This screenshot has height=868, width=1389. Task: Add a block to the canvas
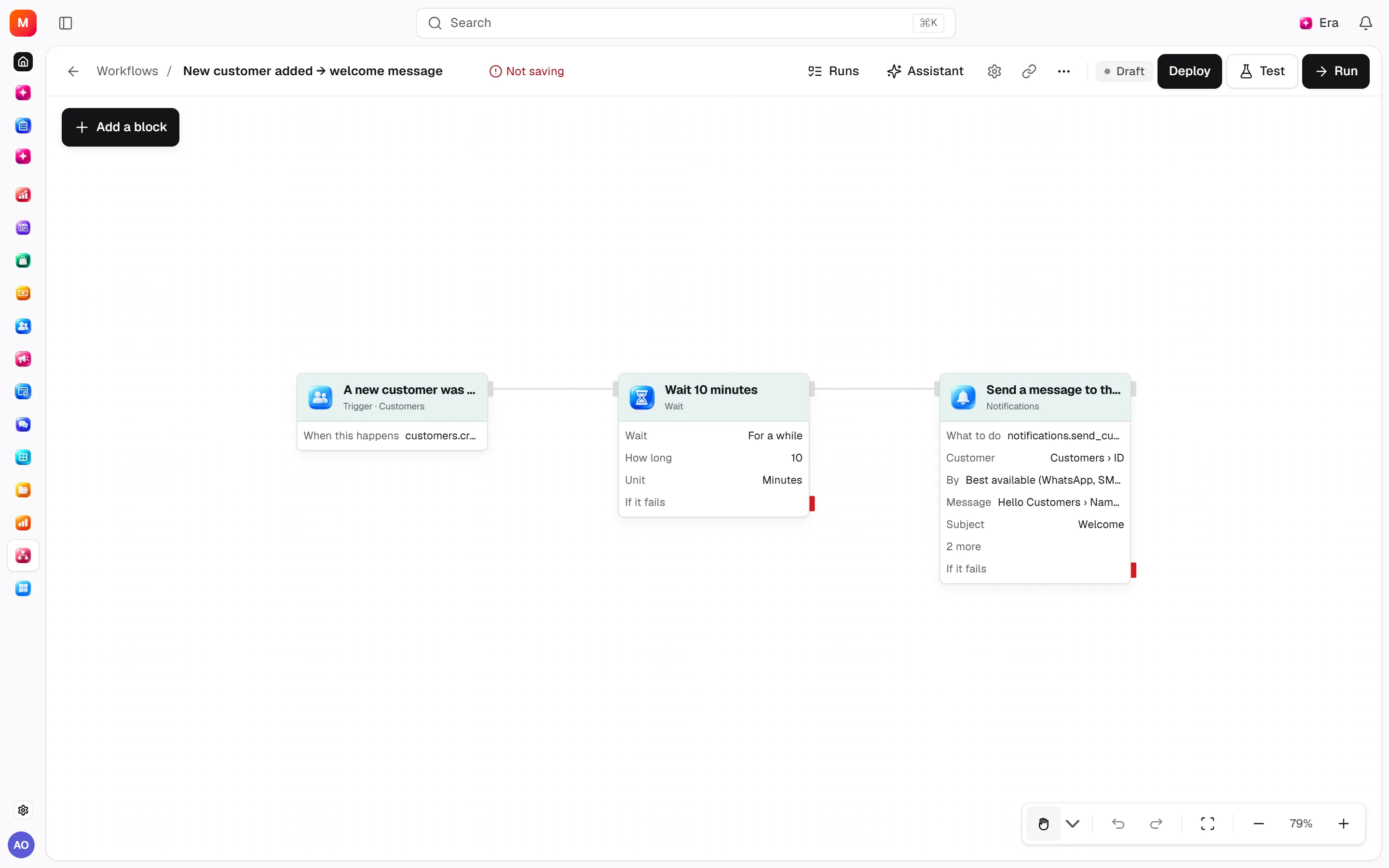(x=121, y=127)
